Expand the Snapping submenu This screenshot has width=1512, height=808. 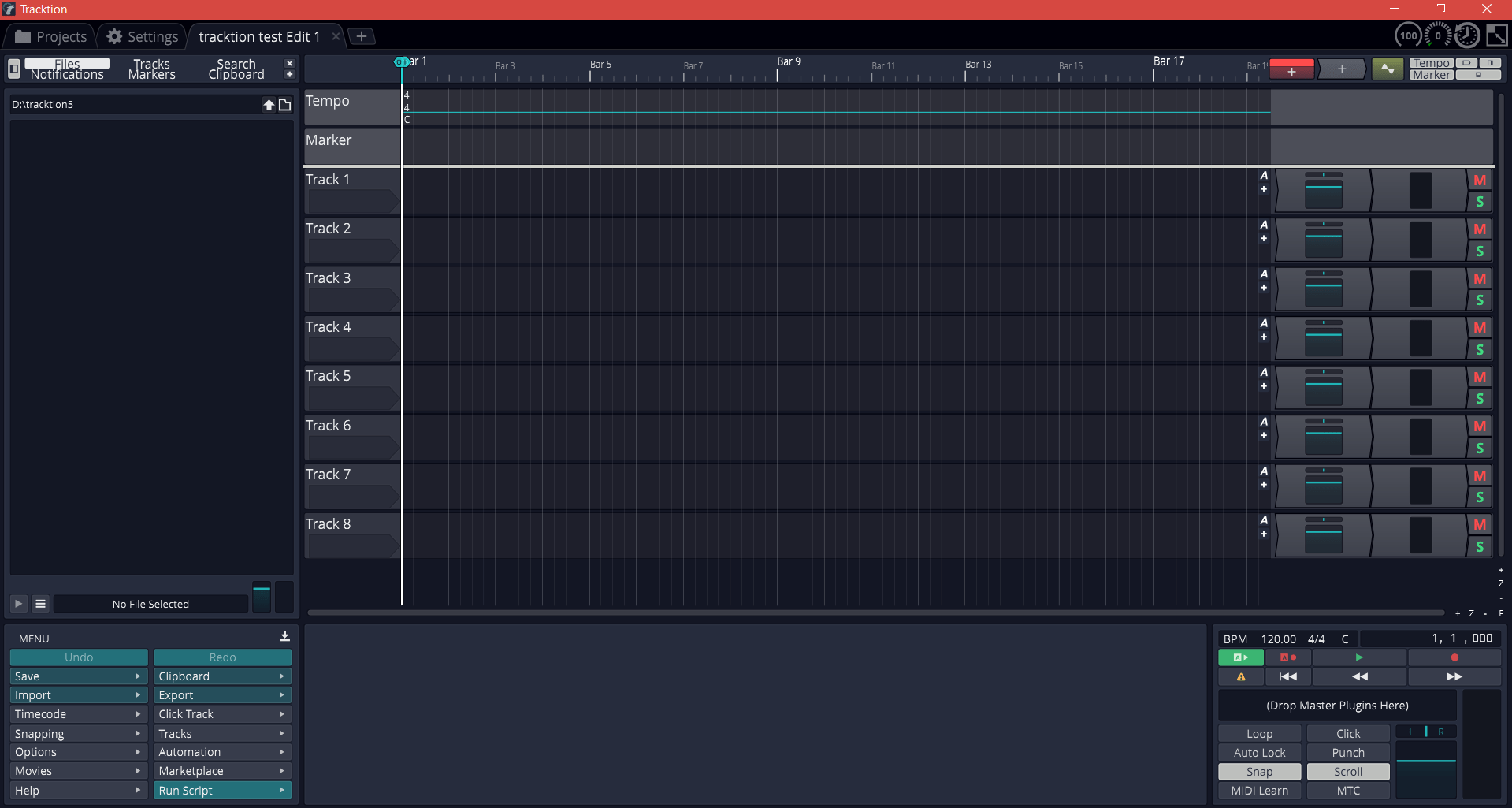[x=79, y=734]
